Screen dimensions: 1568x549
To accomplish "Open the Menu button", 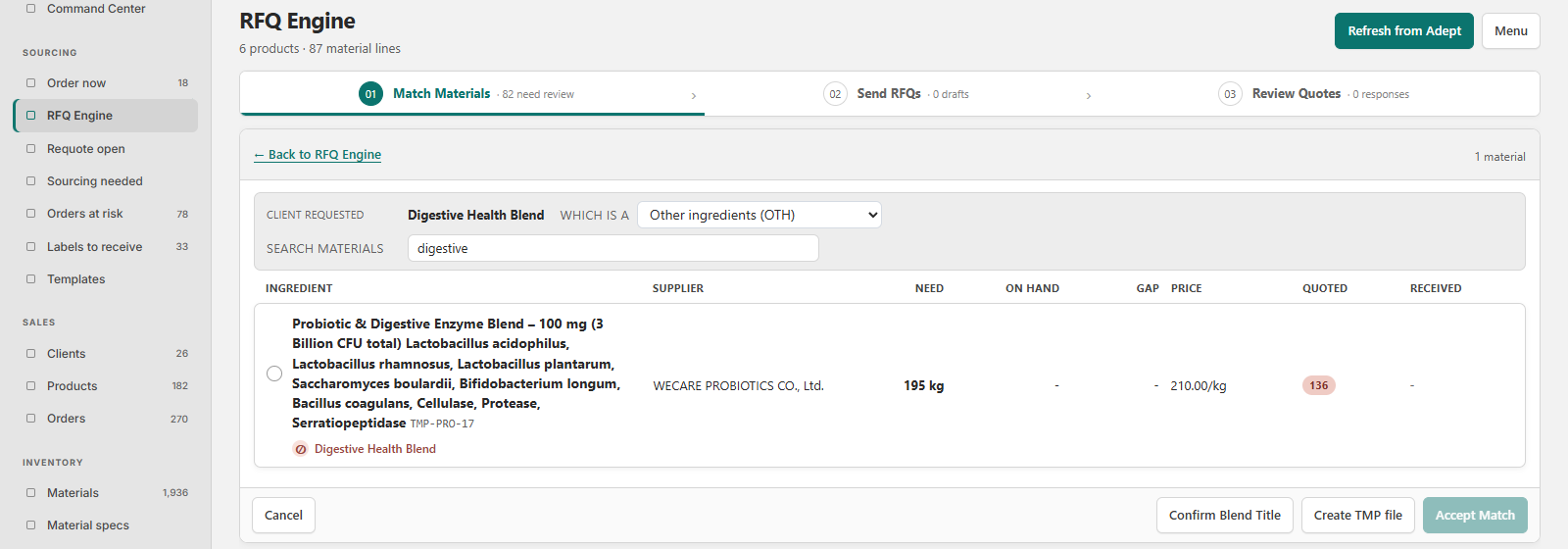I will point(1511,31).
